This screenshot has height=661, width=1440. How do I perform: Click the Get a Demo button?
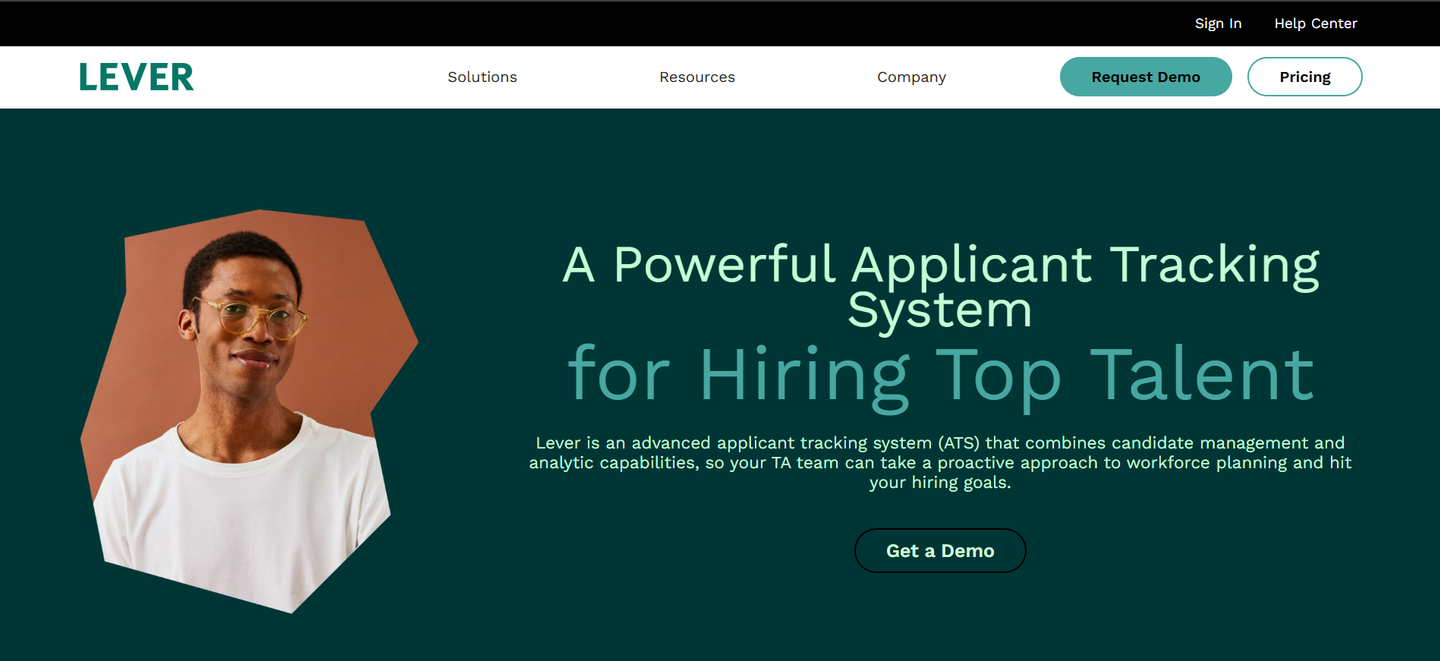(x=940, y=551)
